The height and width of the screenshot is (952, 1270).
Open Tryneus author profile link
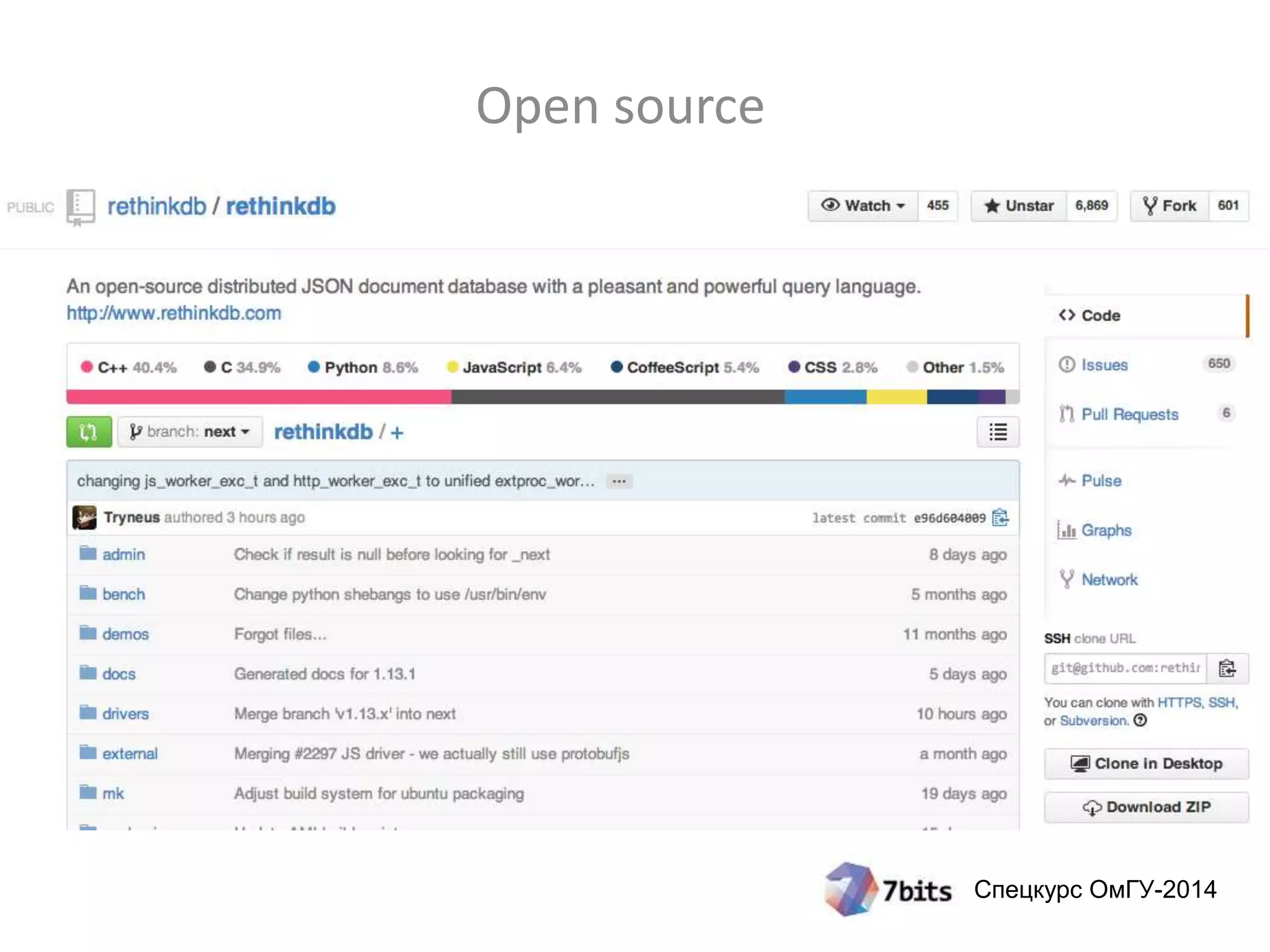click(x=132, y=518)
